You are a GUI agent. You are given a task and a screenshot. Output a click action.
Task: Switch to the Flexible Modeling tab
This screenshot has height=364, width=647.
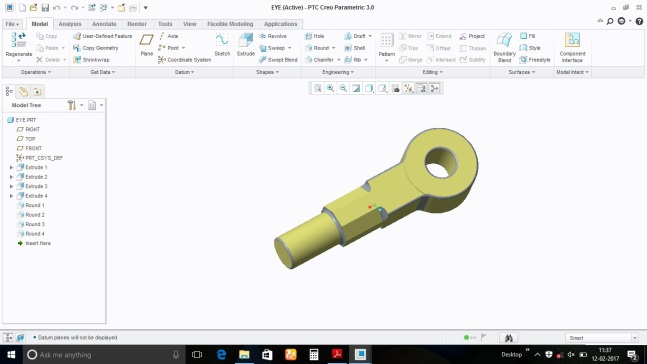click(x=230, y=24)
